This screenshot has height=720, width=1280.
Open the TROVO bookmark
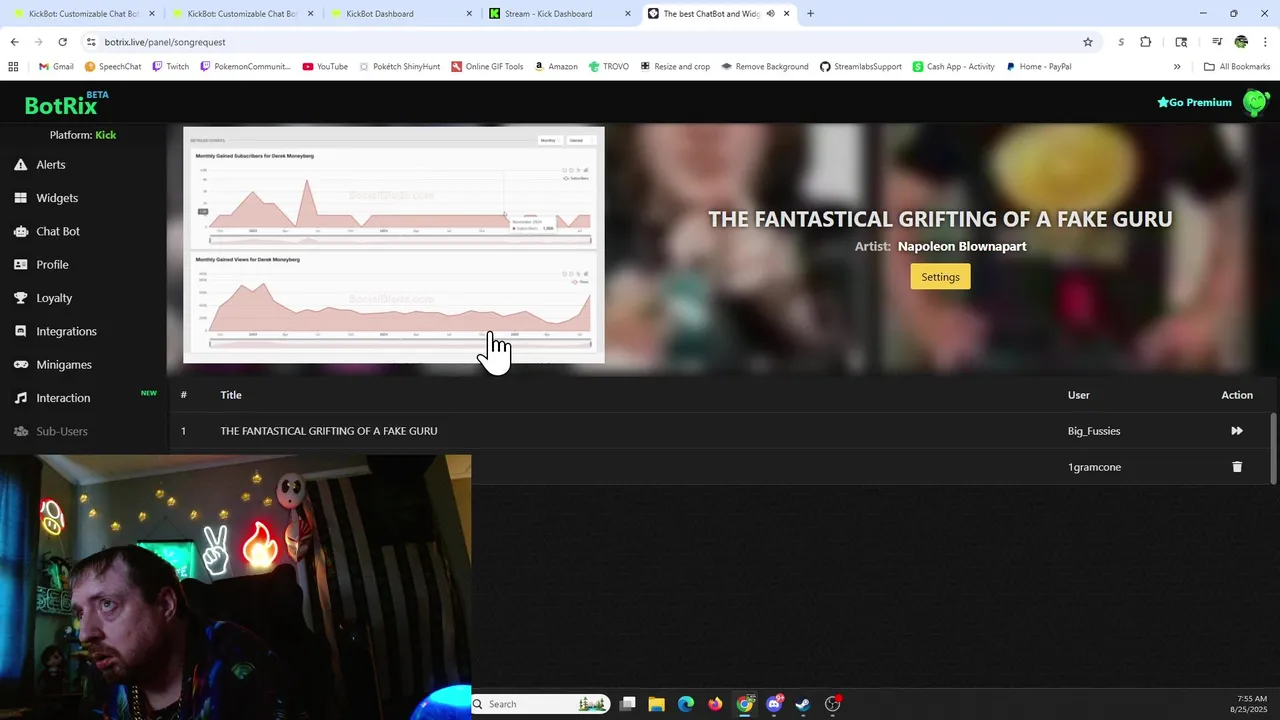click(x=609, y=67)
